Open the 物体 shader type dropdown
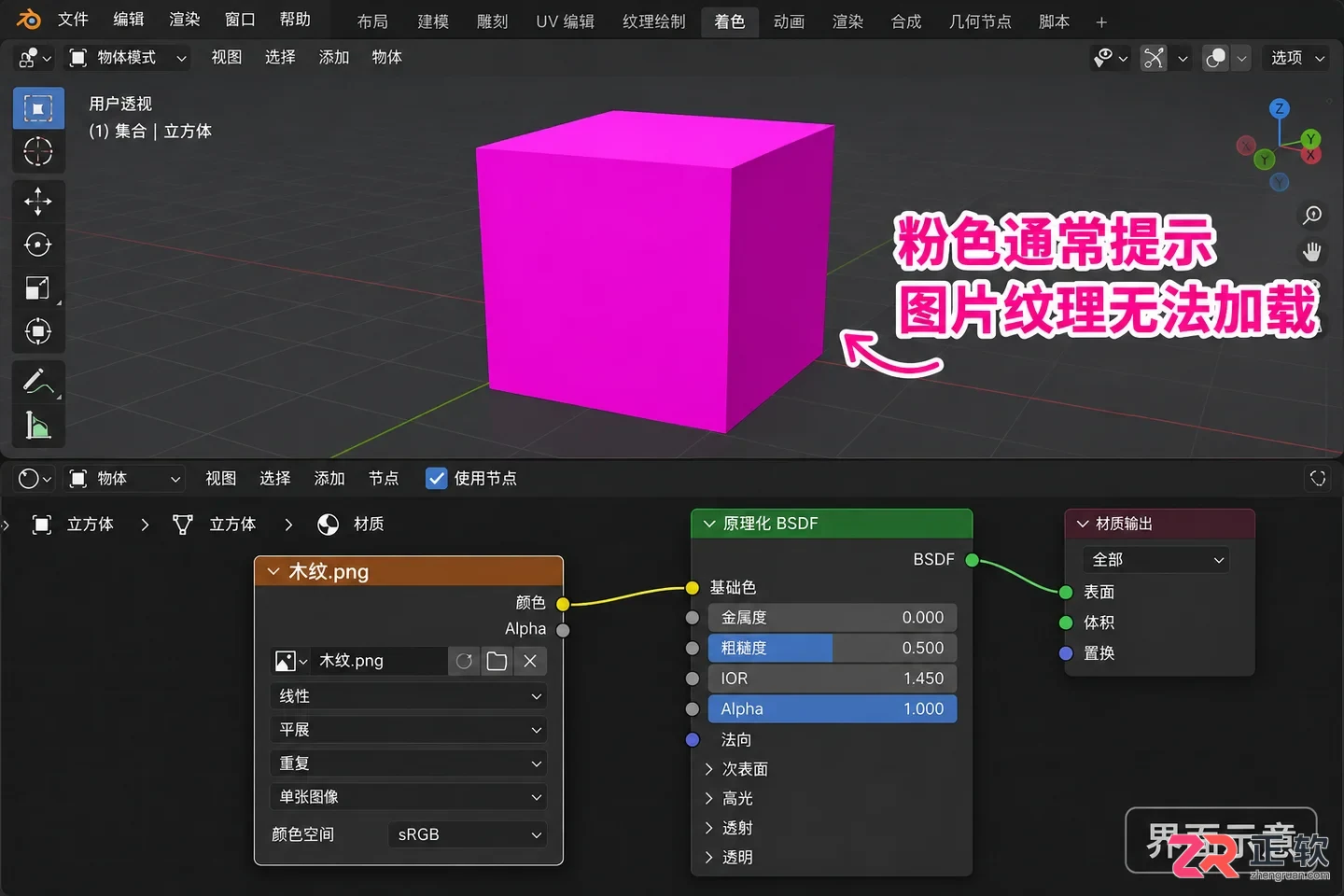This screenshot has height=896, width=1344. [125, 479]
